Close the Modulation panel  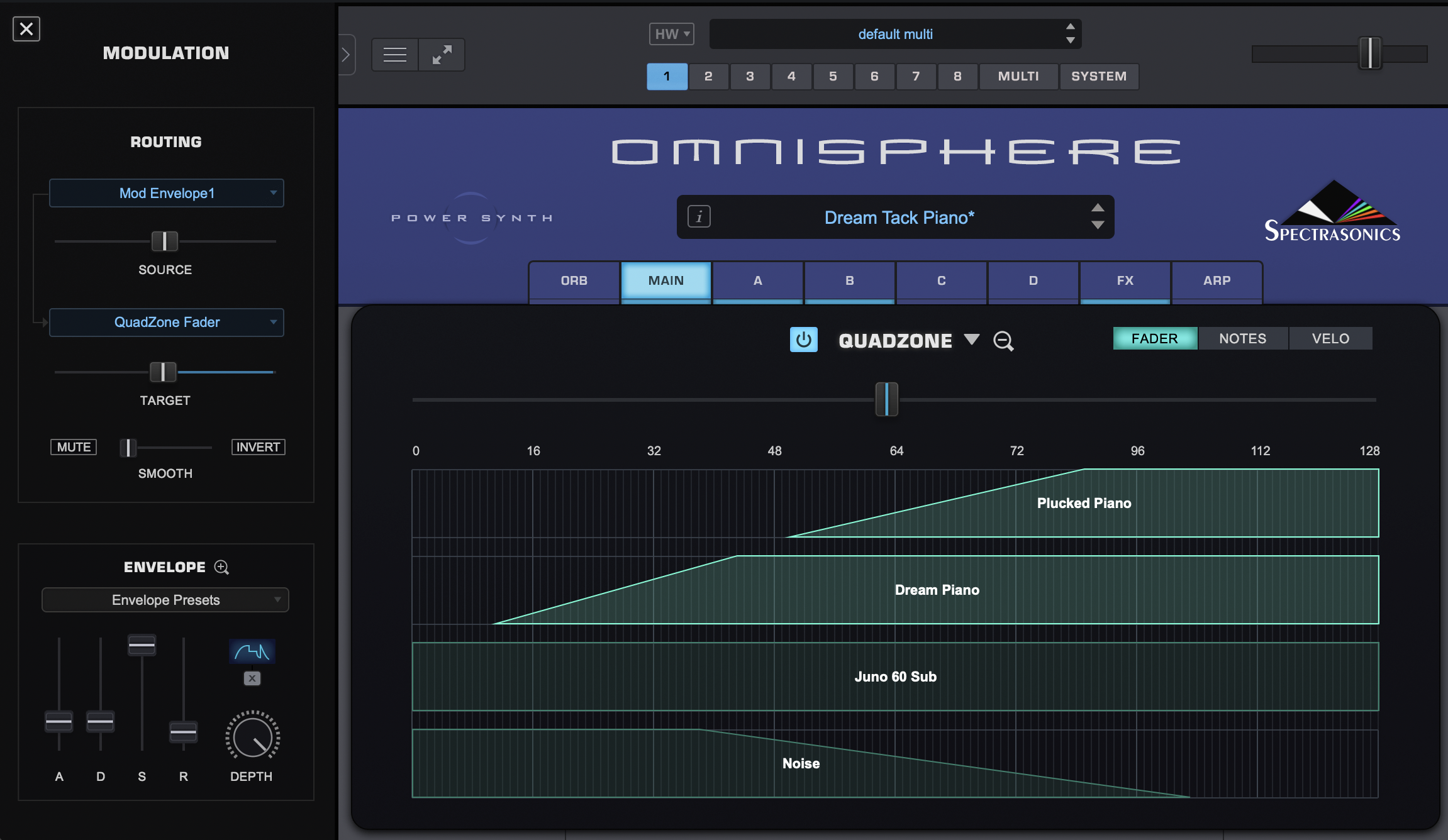click(26, 29)
